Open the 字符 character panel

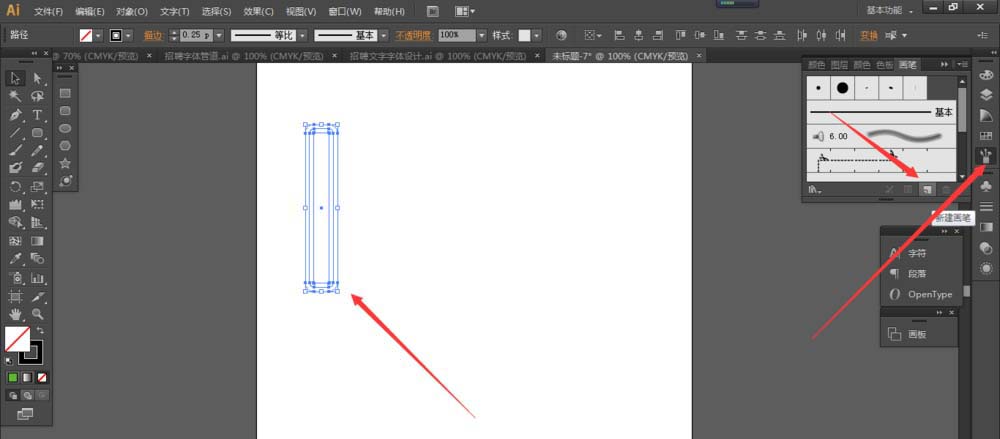tap(917, 253)
